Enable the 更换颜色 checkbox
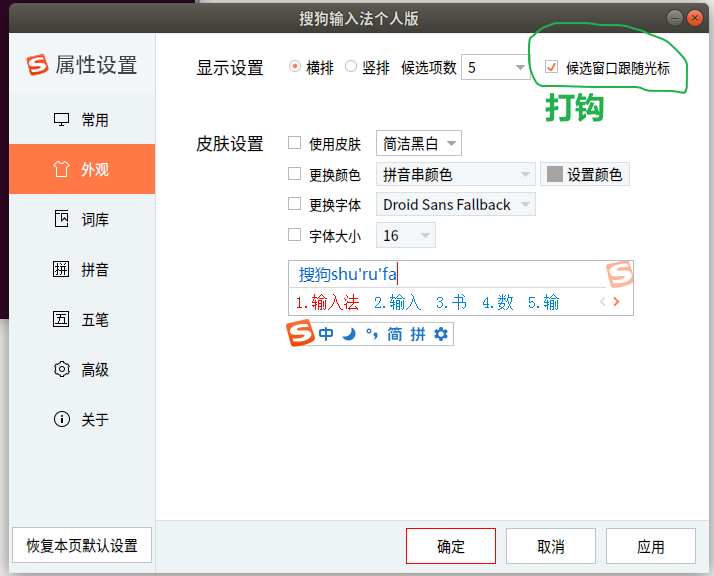Viewport: 714px width, 576px height. (x=295, y=173)
